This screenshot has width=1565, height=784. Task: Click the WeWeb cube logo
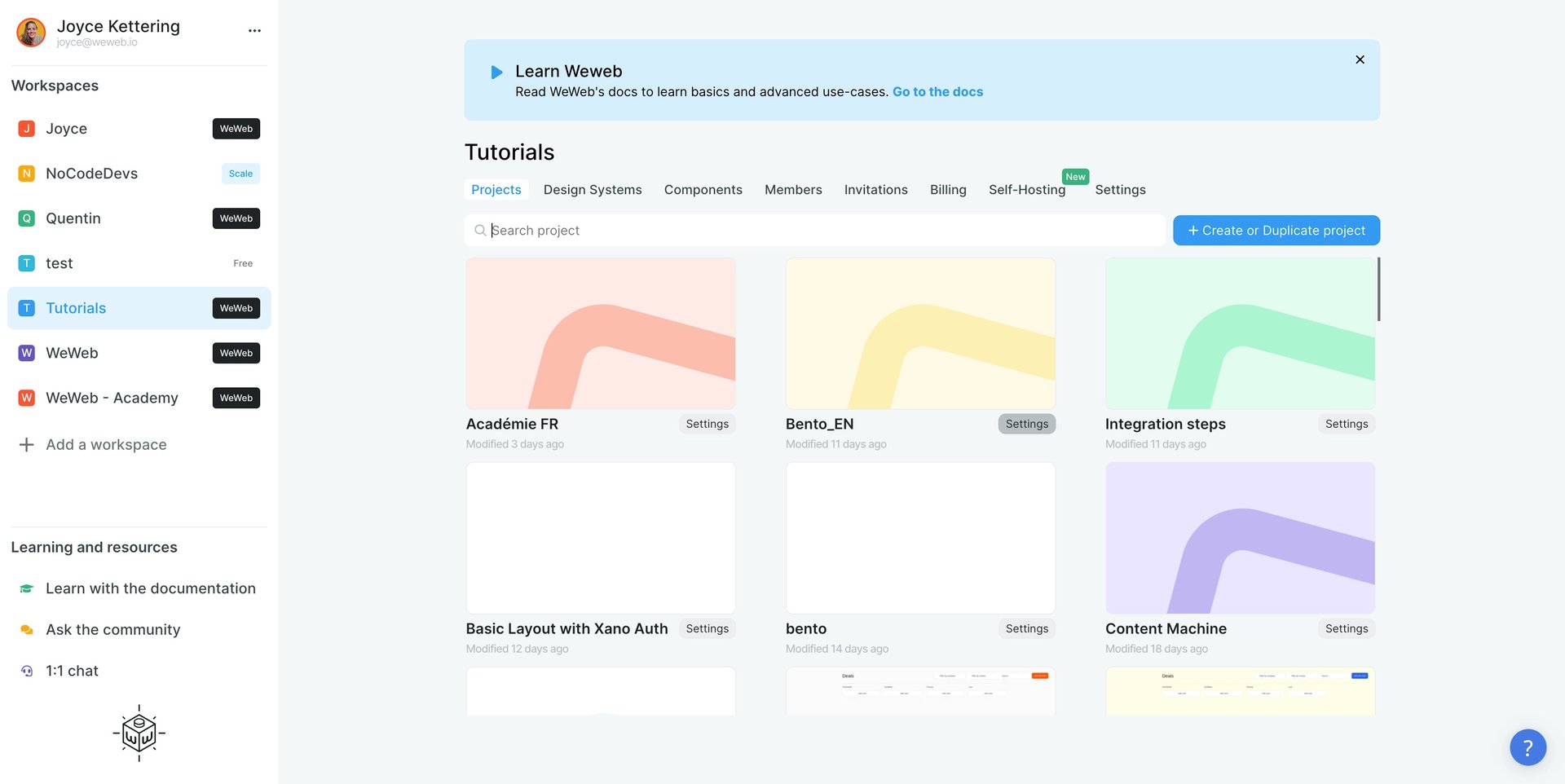click(x=139, y=733)
